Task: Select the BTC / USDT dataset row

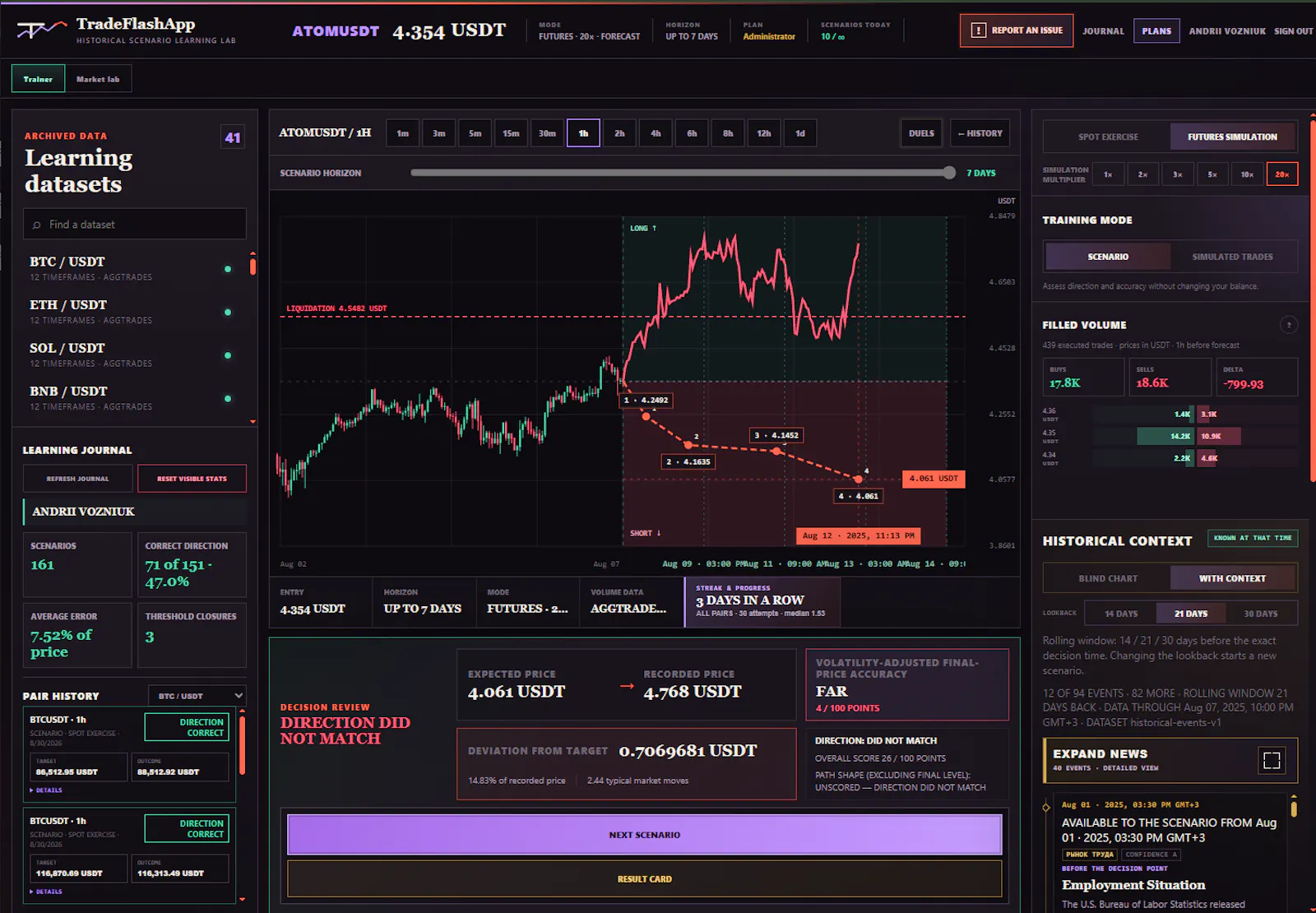Action: 132,268
